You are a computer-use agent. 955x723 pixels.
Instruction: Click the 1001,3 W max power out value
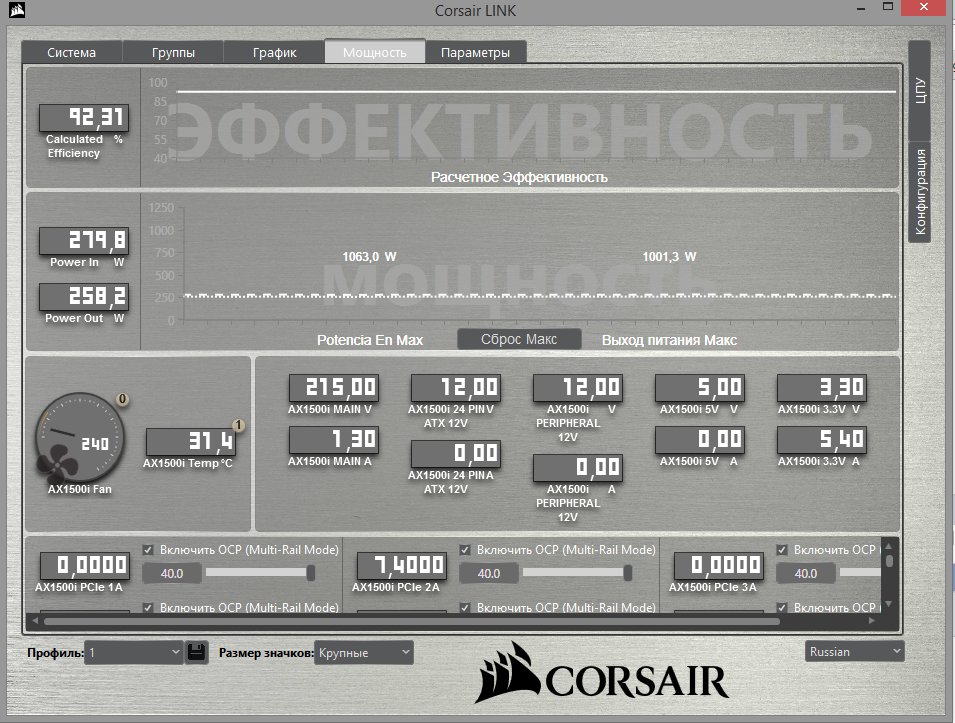point(669,256)
